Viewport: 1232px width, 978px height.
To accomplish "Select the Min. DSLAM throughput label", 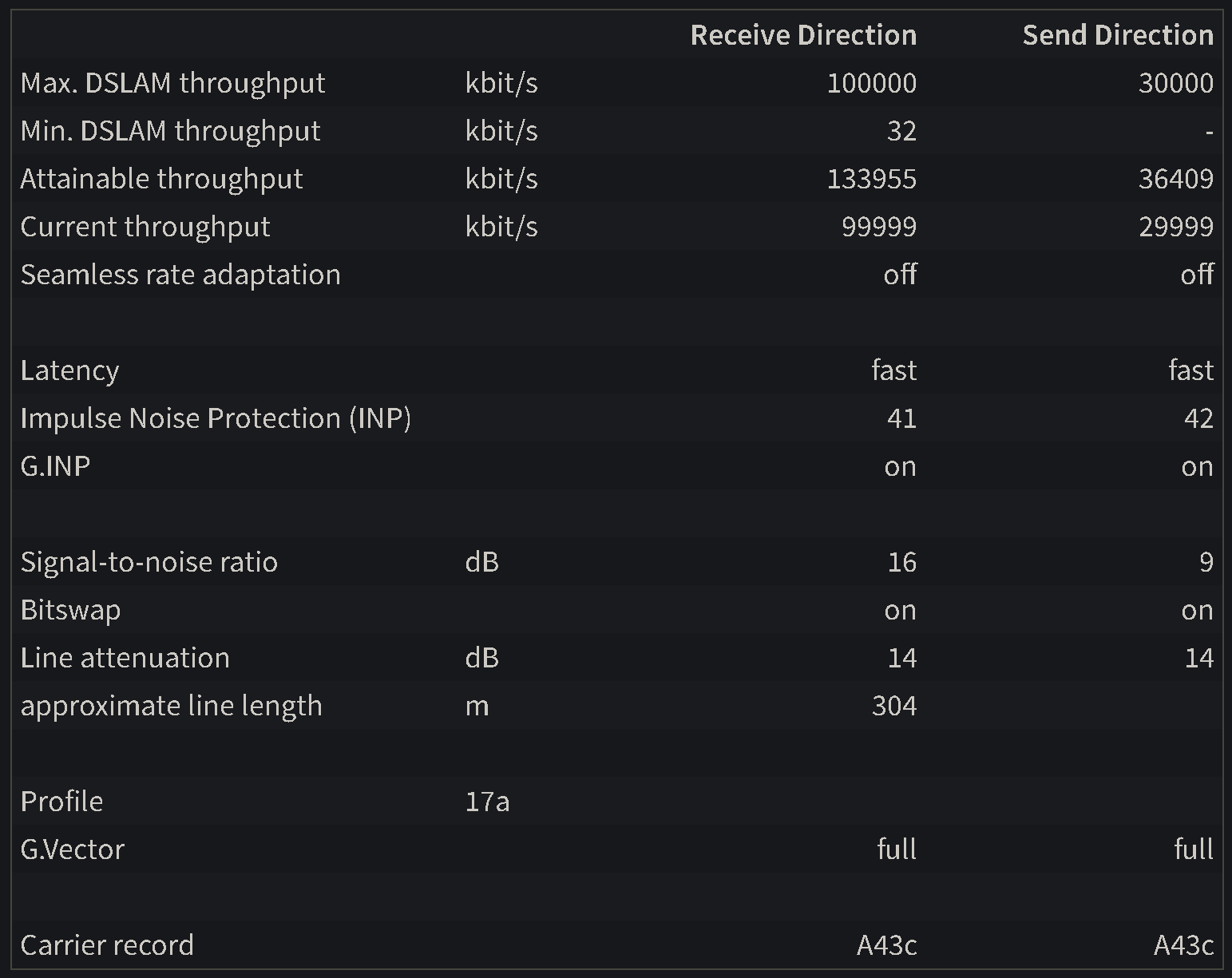I will click(170, 131).
